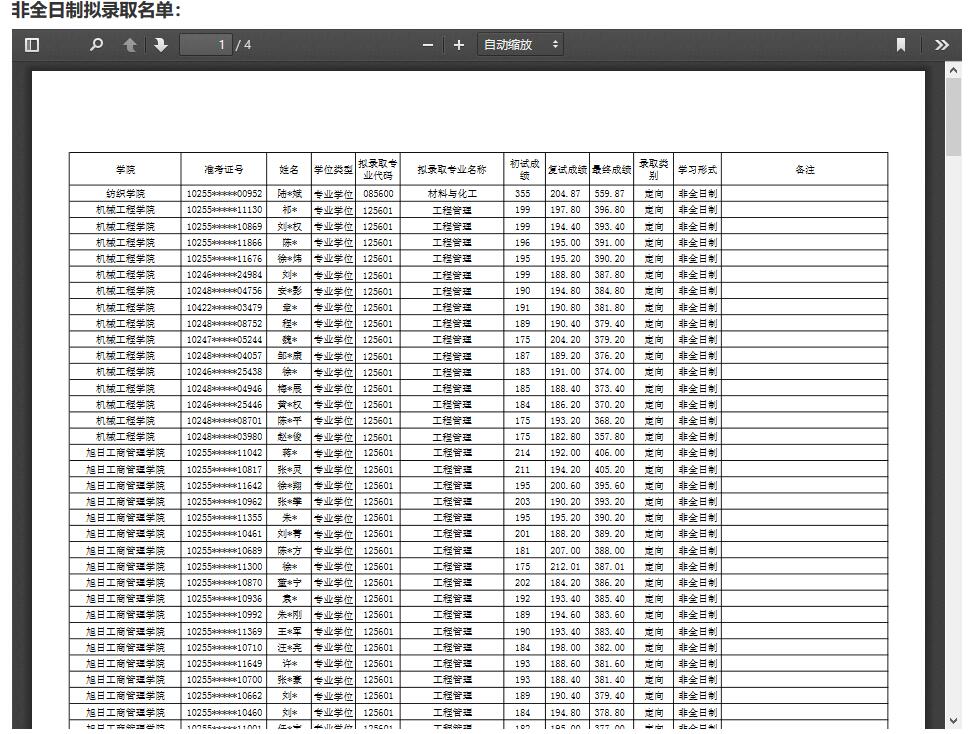Viewport: 968px width, 734px height.
Task: Click the 材料与化工 major name cell
Action: 452,194
